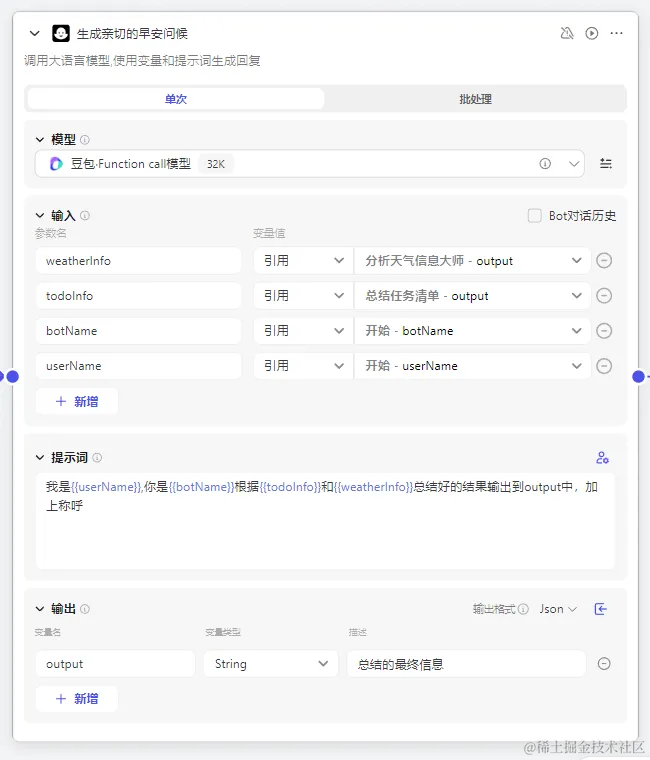The image size is (650, 760).
Task: Collapse the 模型 section
Action: pyautogui.click(x=40, y=140)
